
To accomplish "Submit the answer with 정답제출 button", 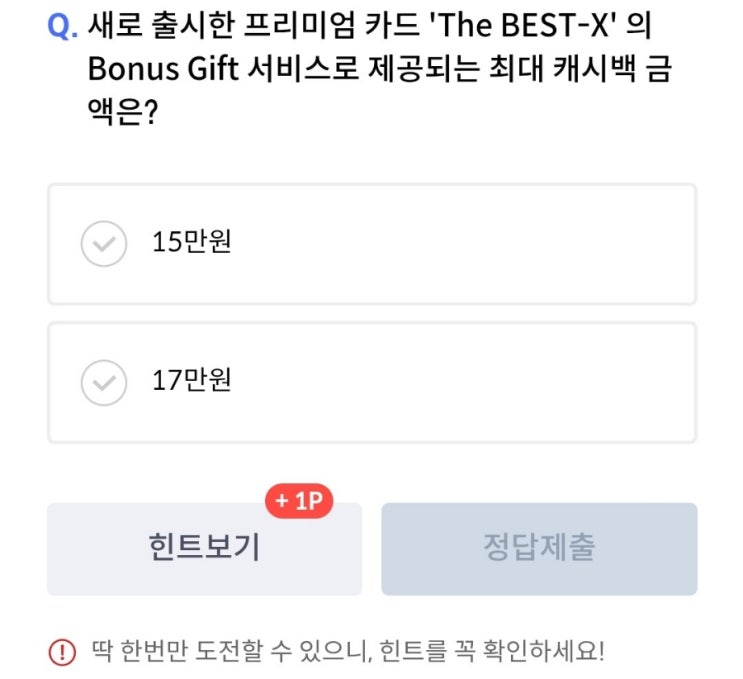I will point(538,549).
